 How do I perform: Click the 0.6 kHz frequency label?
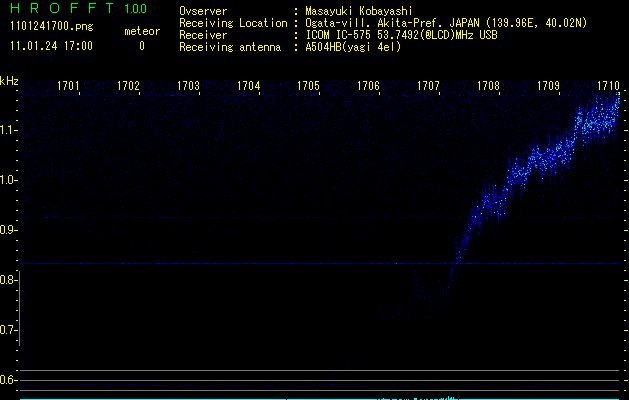click(8, 380)
